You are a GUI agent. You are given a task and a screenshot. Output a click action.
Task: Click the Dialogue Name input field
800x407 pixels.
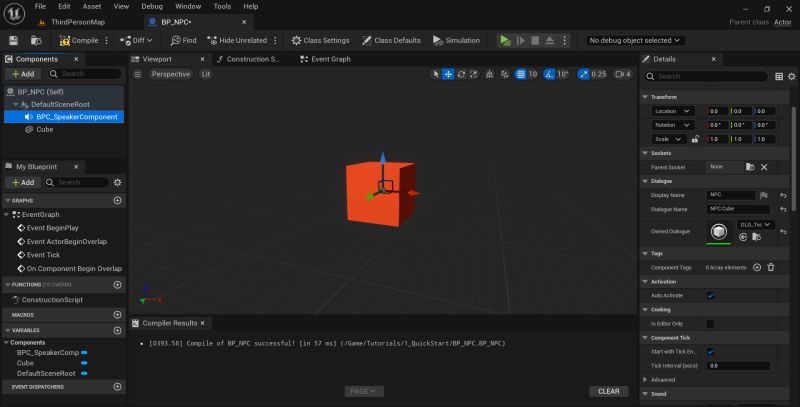coord(738,209)
